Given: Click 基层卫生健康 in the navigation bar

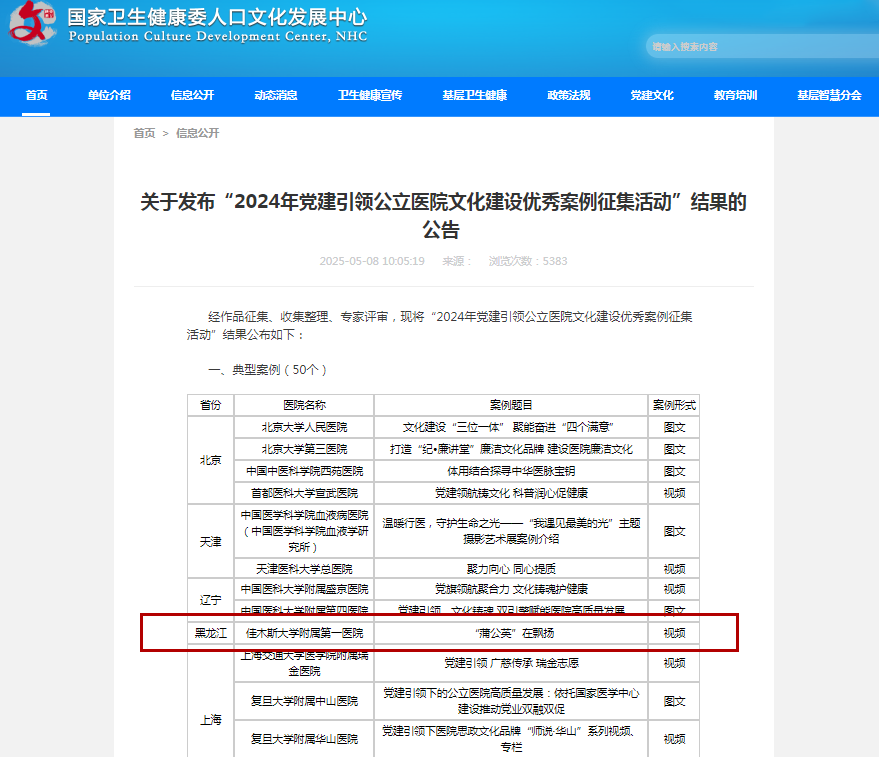Looking at the screenshot, I should click(474, 96).
